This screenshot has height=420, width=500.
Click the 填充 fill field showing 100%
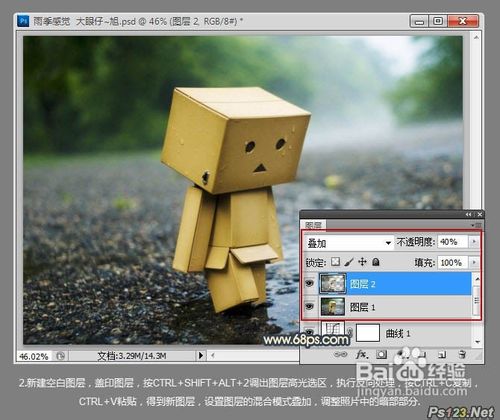[x=453, y=263]
